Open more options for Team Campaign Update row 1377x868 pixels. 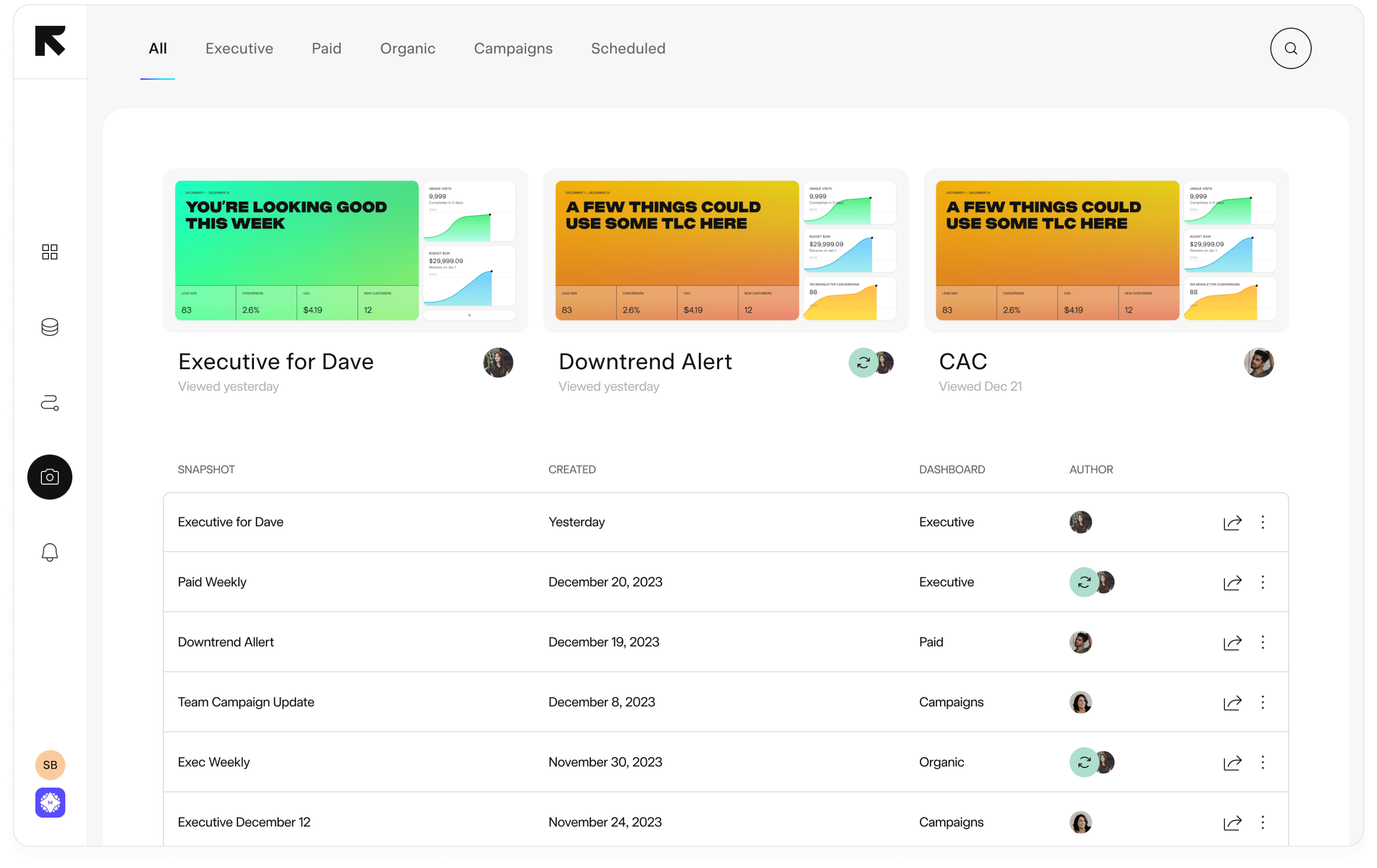(1263, 702)
